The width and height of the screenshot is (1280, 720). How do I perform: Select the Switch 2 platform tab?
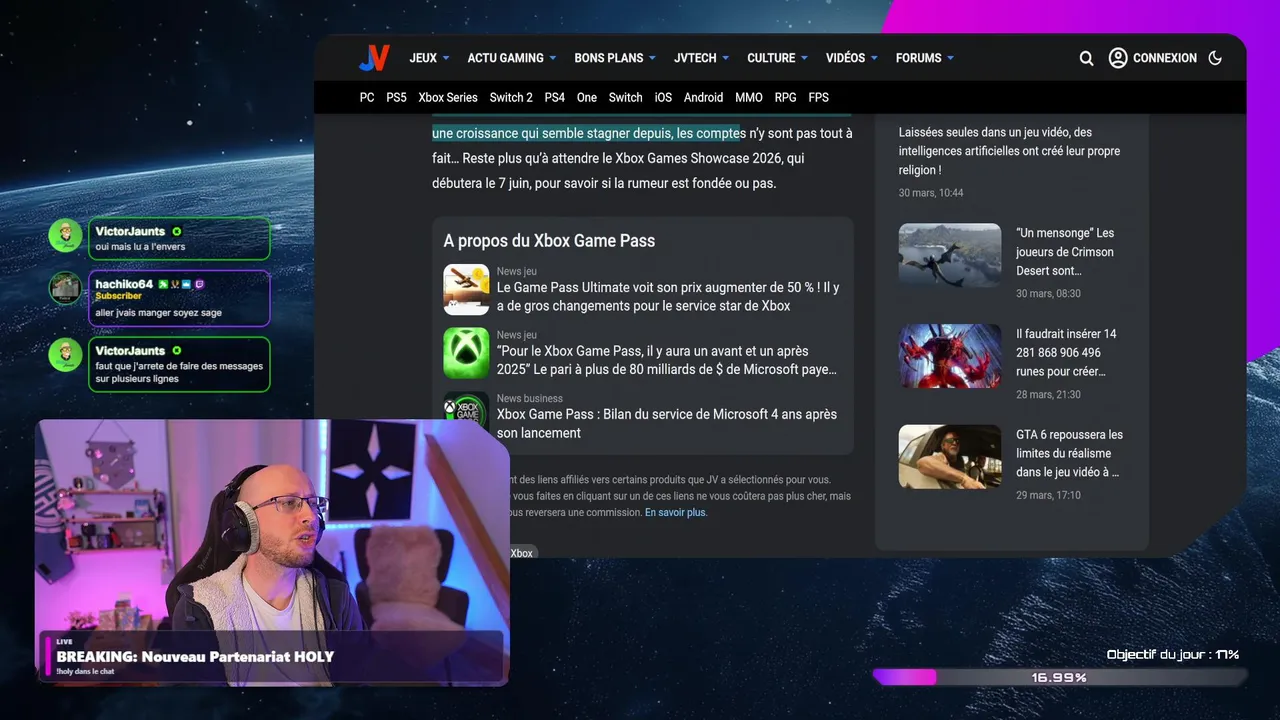click(x=511, y=97)
